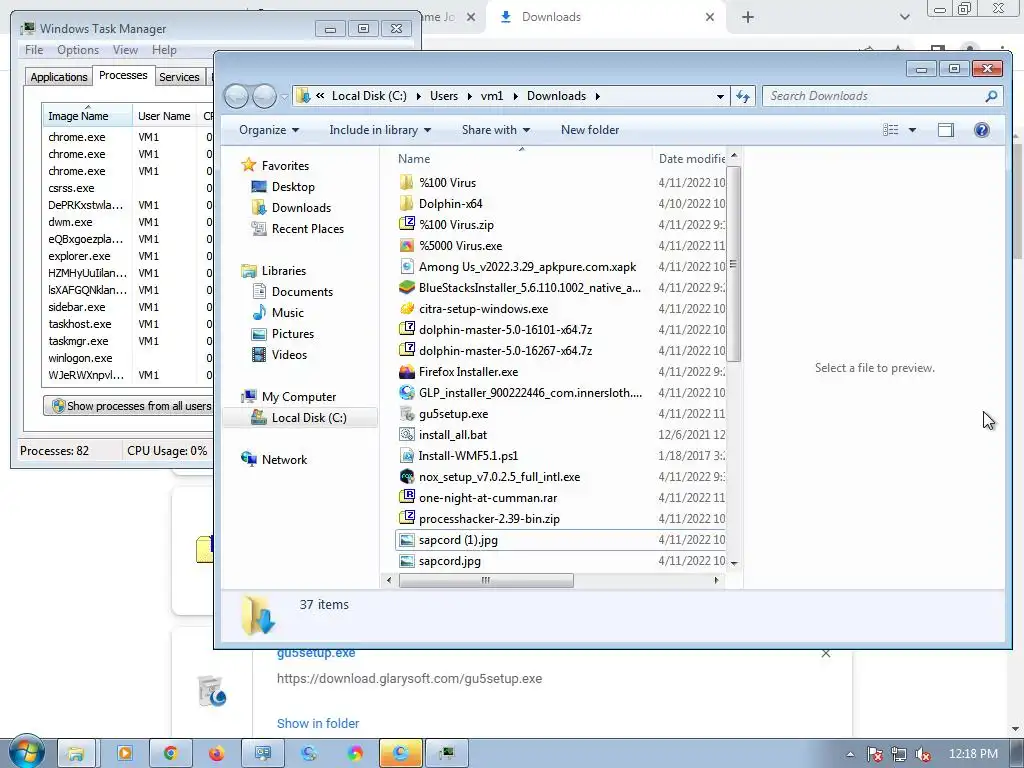Click the vertical scrollbar thumb in file list
This screenshot has height=768, width=1024.
click(733, 264)
